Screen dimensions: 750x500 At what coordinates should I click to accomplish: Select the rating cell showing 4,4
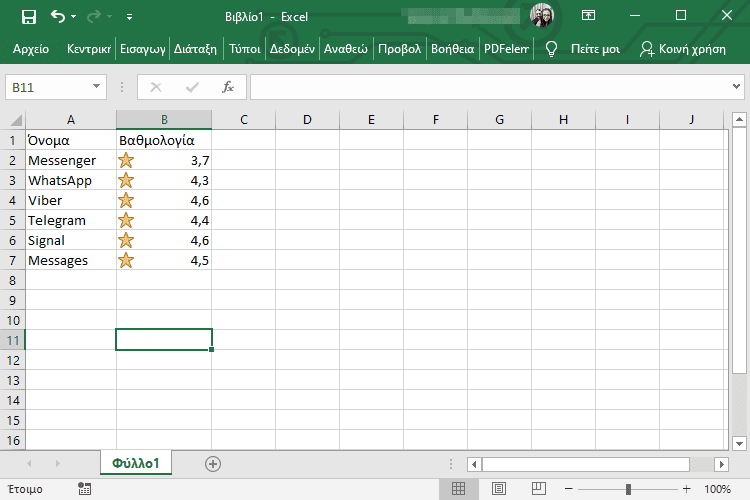(x=164, y=221)
